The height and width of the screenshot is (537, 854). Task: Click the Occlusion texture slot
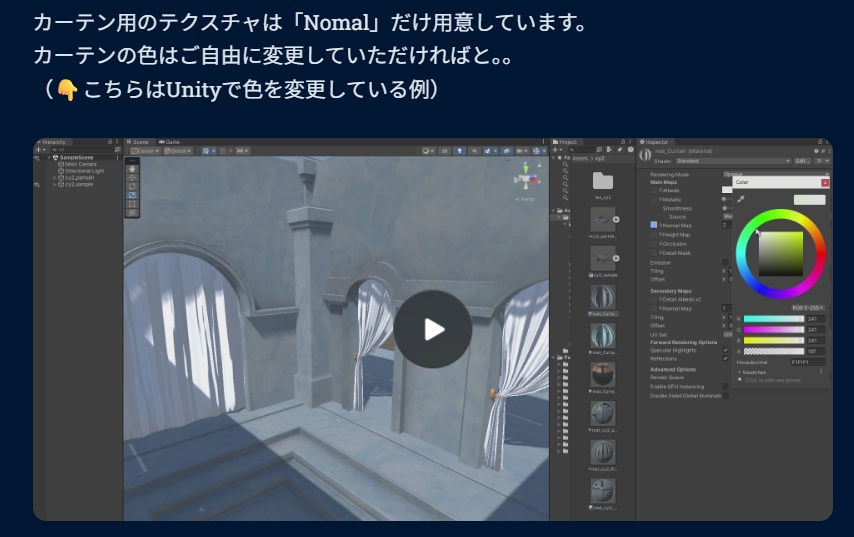(x=654, y=244)
